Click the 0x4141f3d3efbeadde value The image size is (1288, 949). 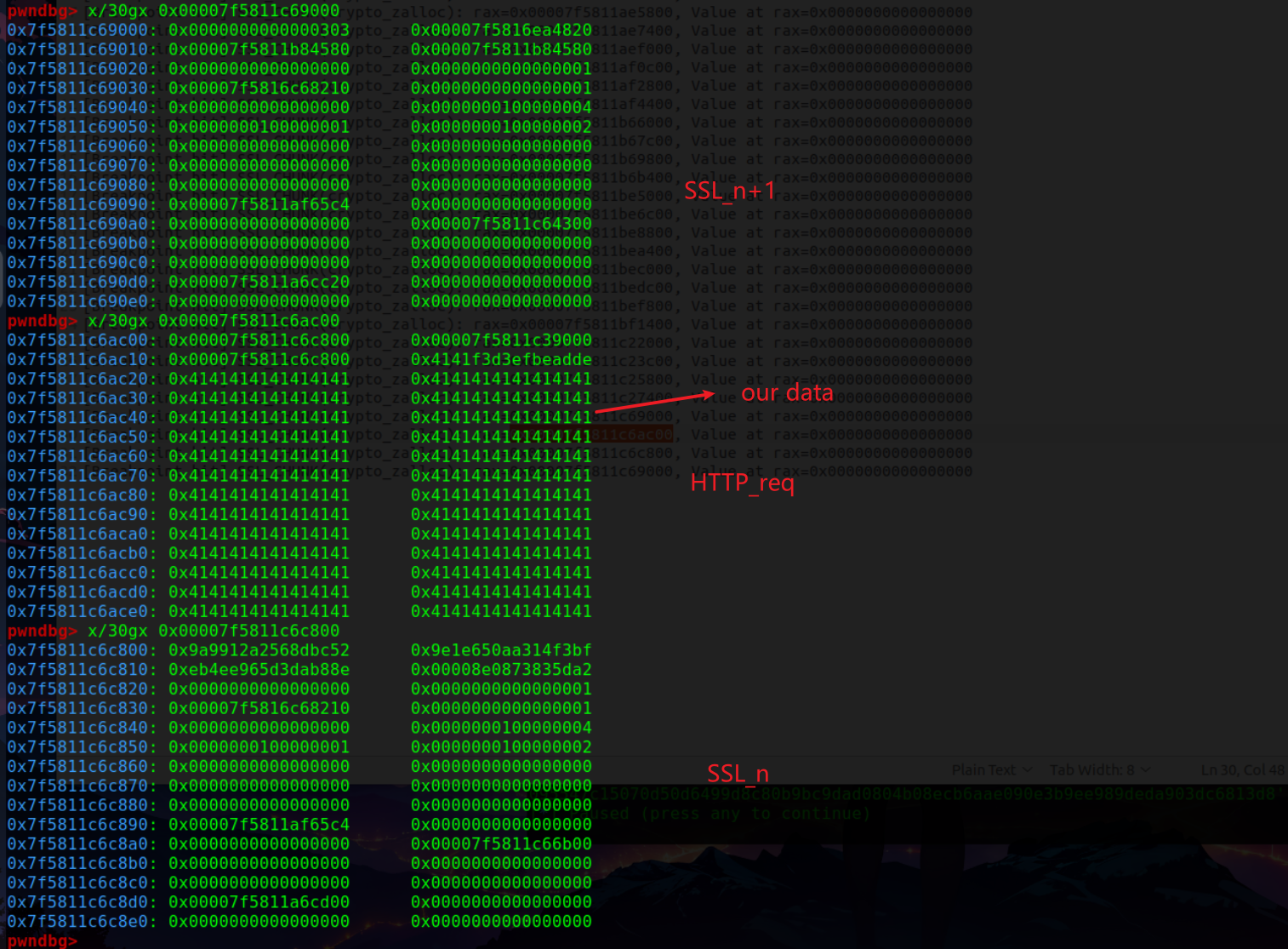[500, 359]
